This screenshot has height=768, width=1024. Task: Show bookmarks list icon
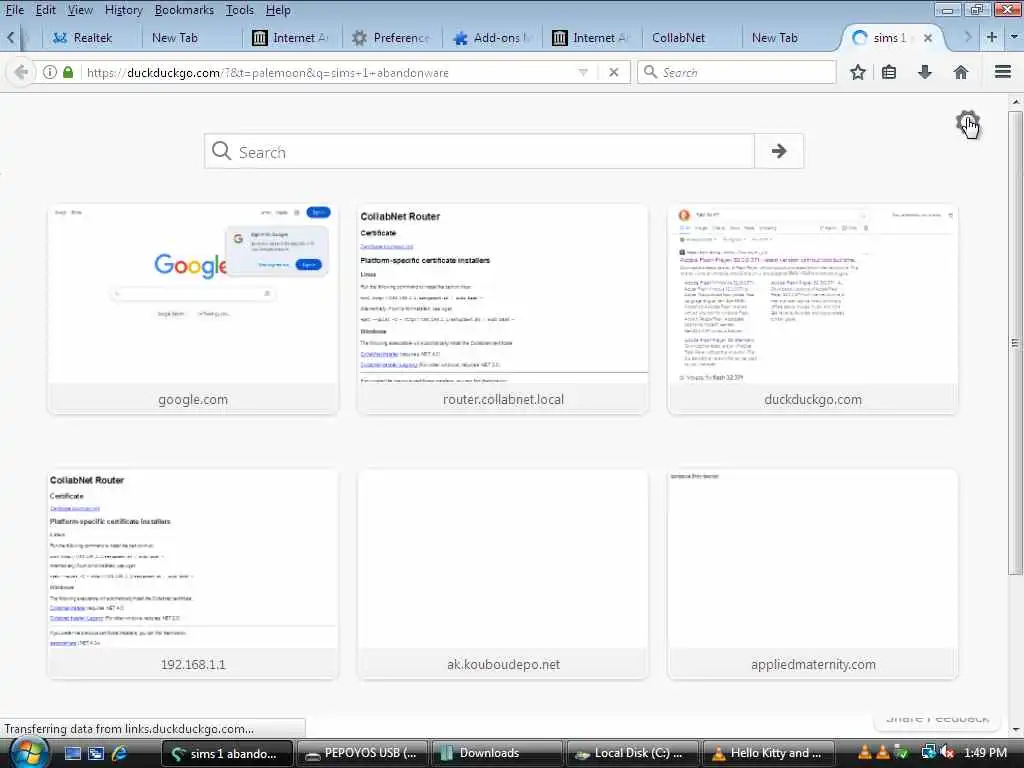point(889,72)
